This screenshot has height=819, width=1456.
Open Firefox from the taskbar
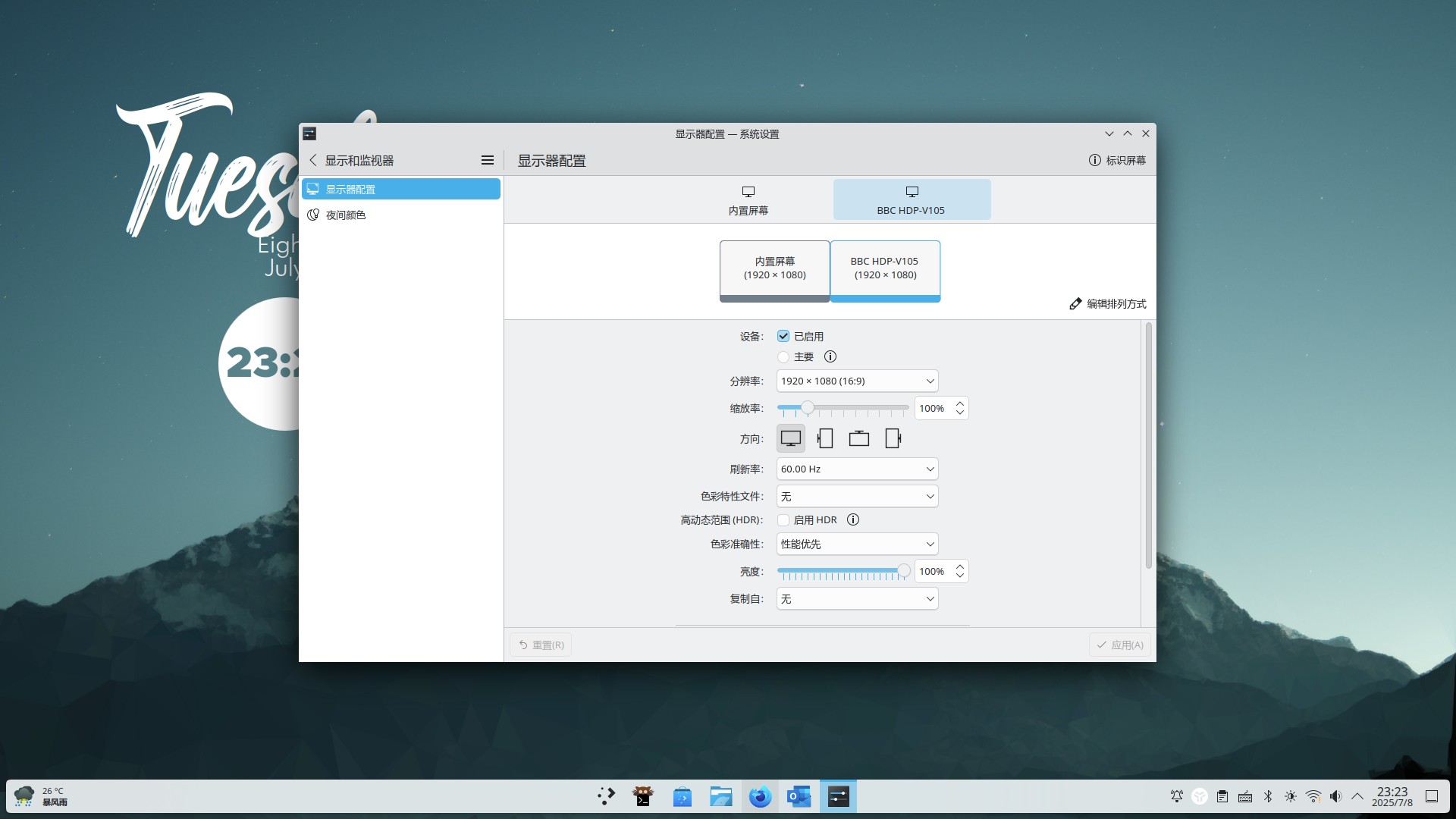coord(760,796)
